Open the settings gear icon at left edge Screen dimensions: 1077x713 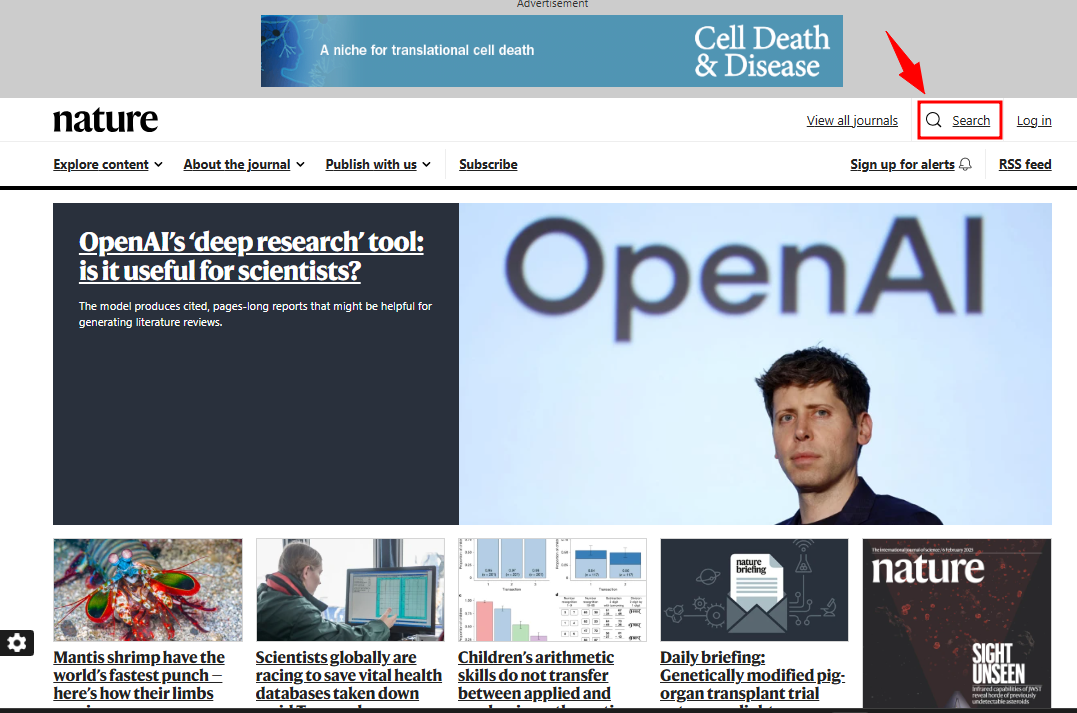point(17,643)
